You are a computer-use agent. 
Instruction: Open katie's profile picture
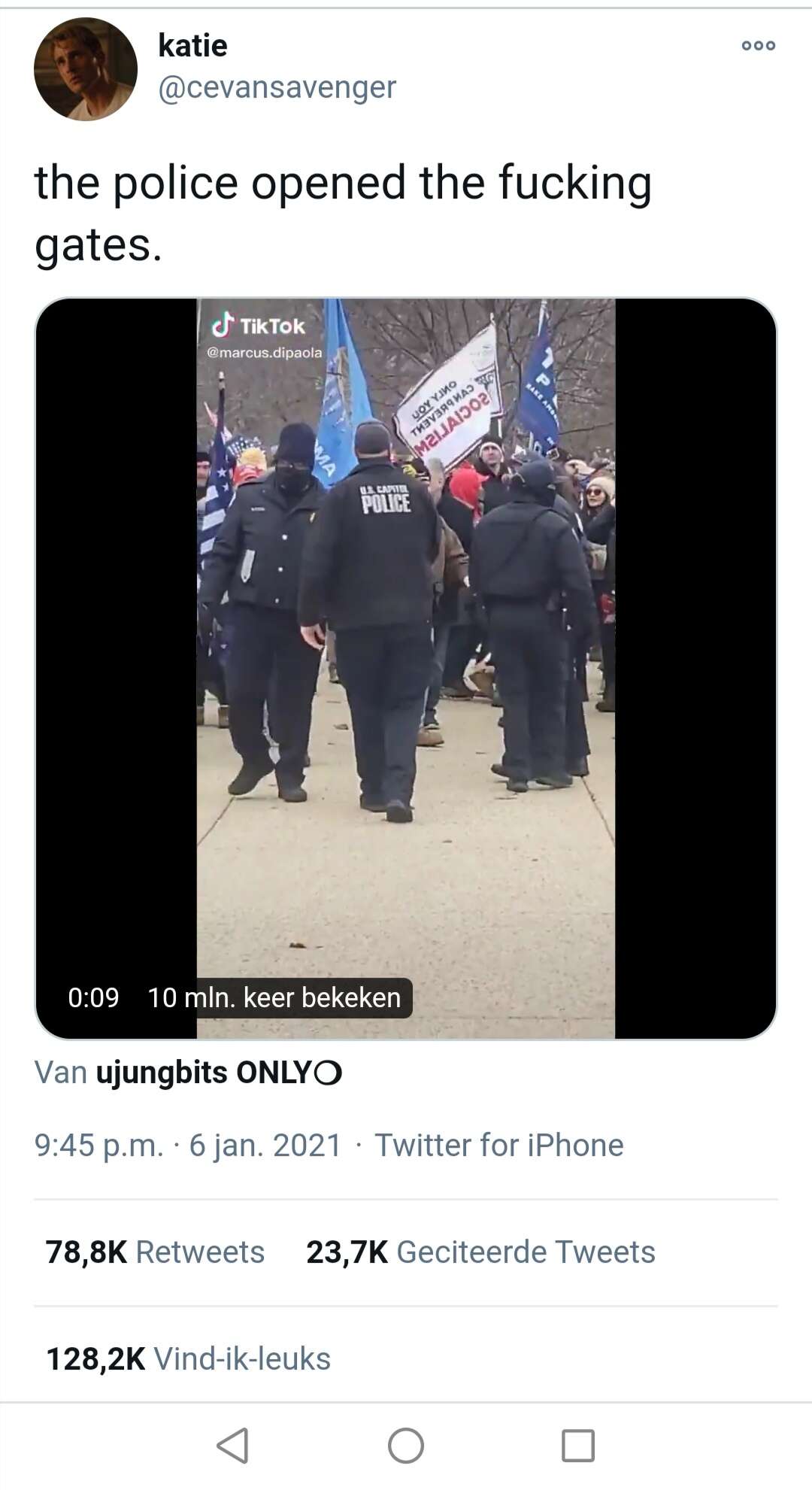86,69
